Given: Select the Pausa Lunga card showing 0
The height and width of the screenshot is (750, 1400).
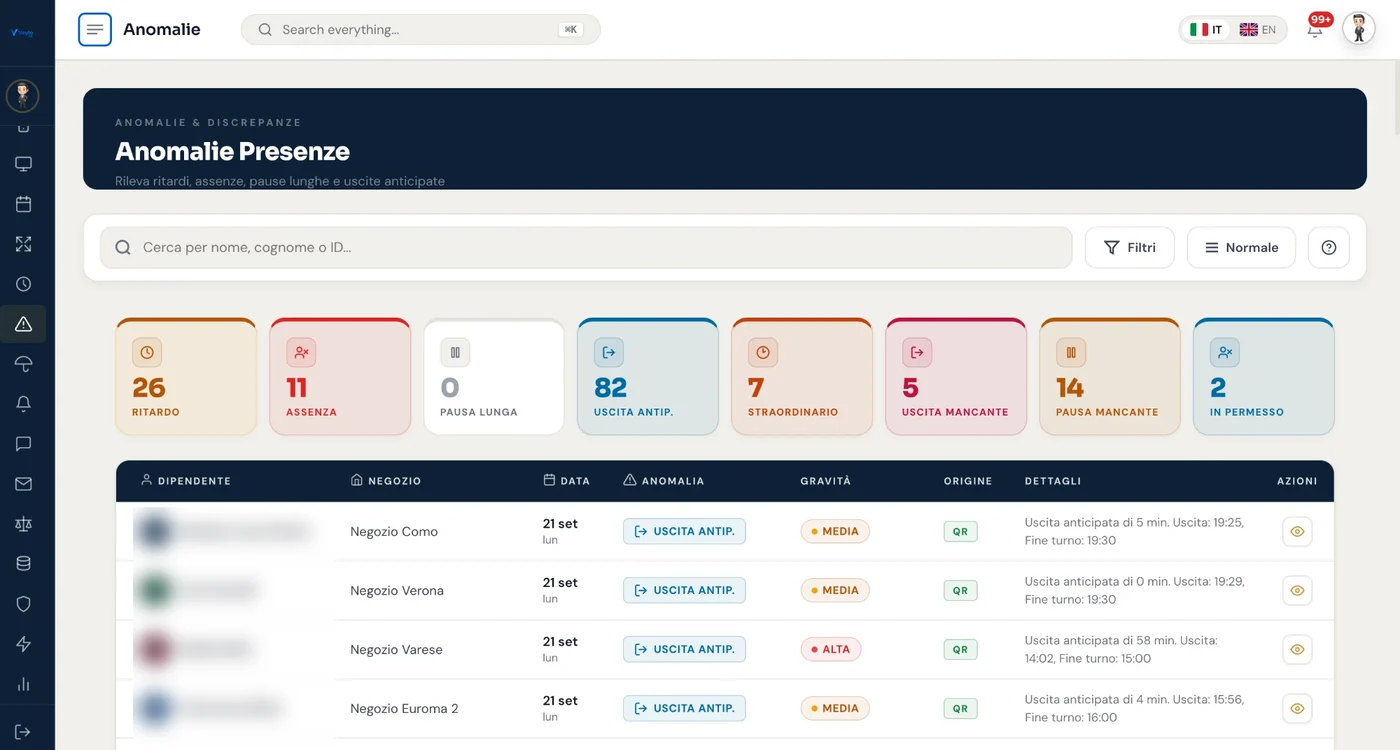Looking at the screenshot, I should tap(494, 377).
